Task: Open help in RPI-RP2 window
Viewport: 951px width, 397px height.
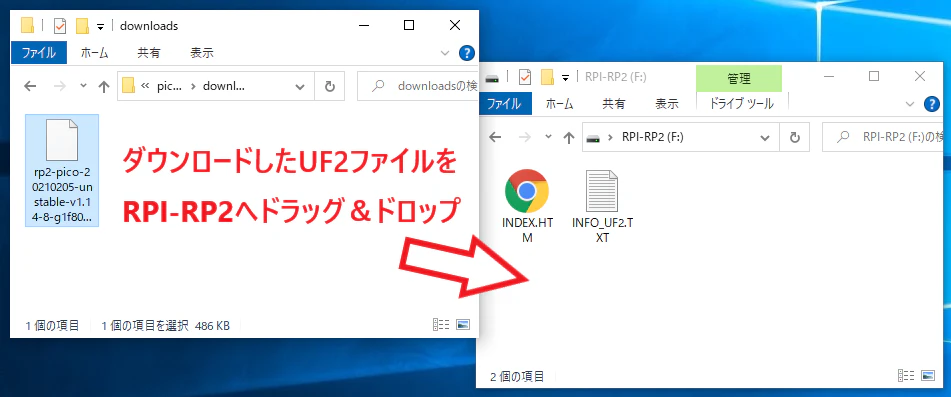Action: click(x=931, y=104)
